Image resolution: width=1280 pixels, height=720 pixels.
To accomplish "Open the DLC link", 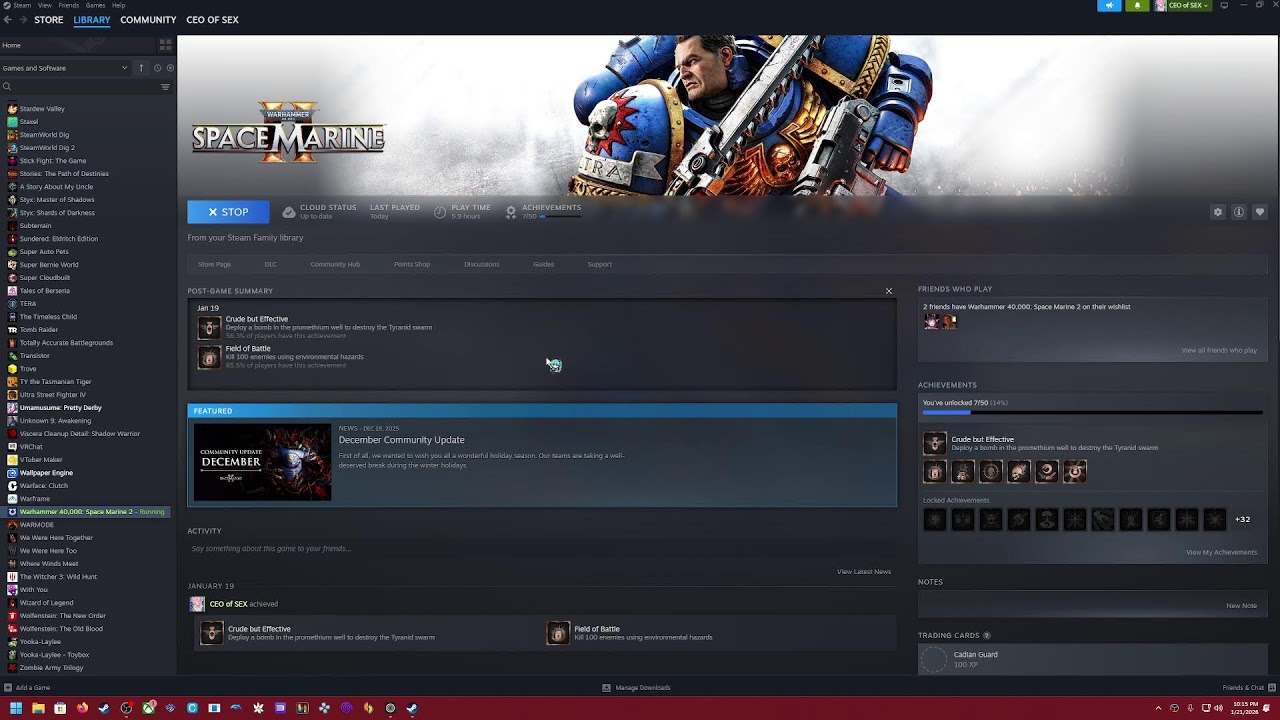I will (x=270, y=264).
